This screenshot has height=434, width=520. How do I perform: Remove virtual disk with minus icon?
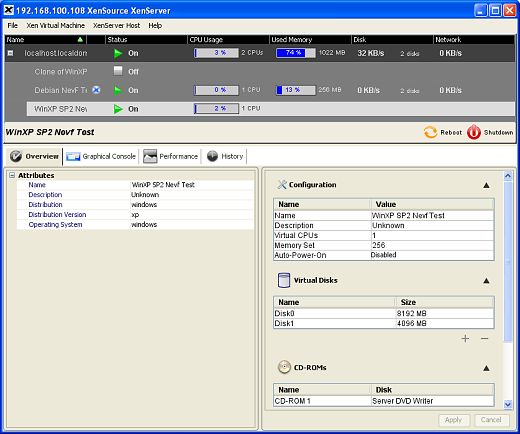tap(485, 339)
